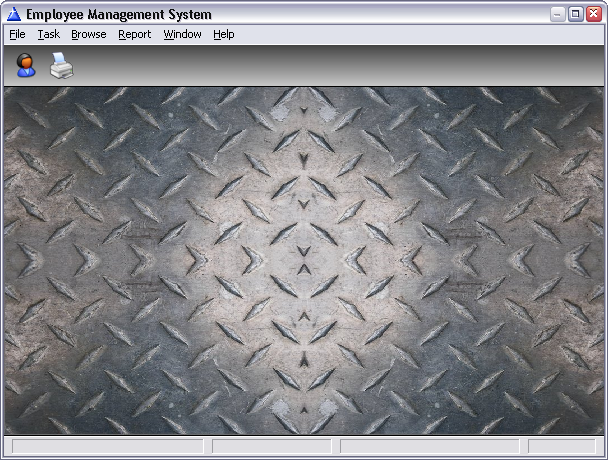Open the Report menu

click(x=135, y=34)
